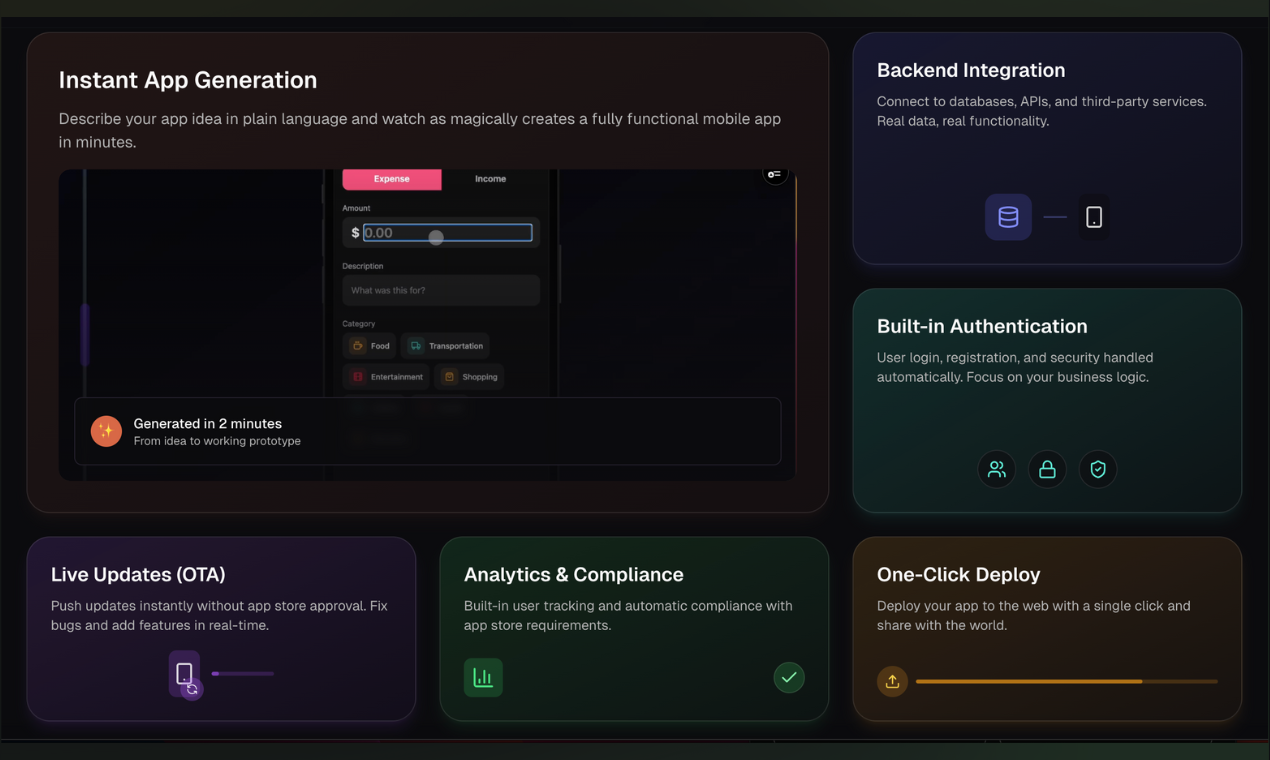Click the Live Updates purple progress bar
Viewport: 1270px width, 760px height.
pos(242,674)
